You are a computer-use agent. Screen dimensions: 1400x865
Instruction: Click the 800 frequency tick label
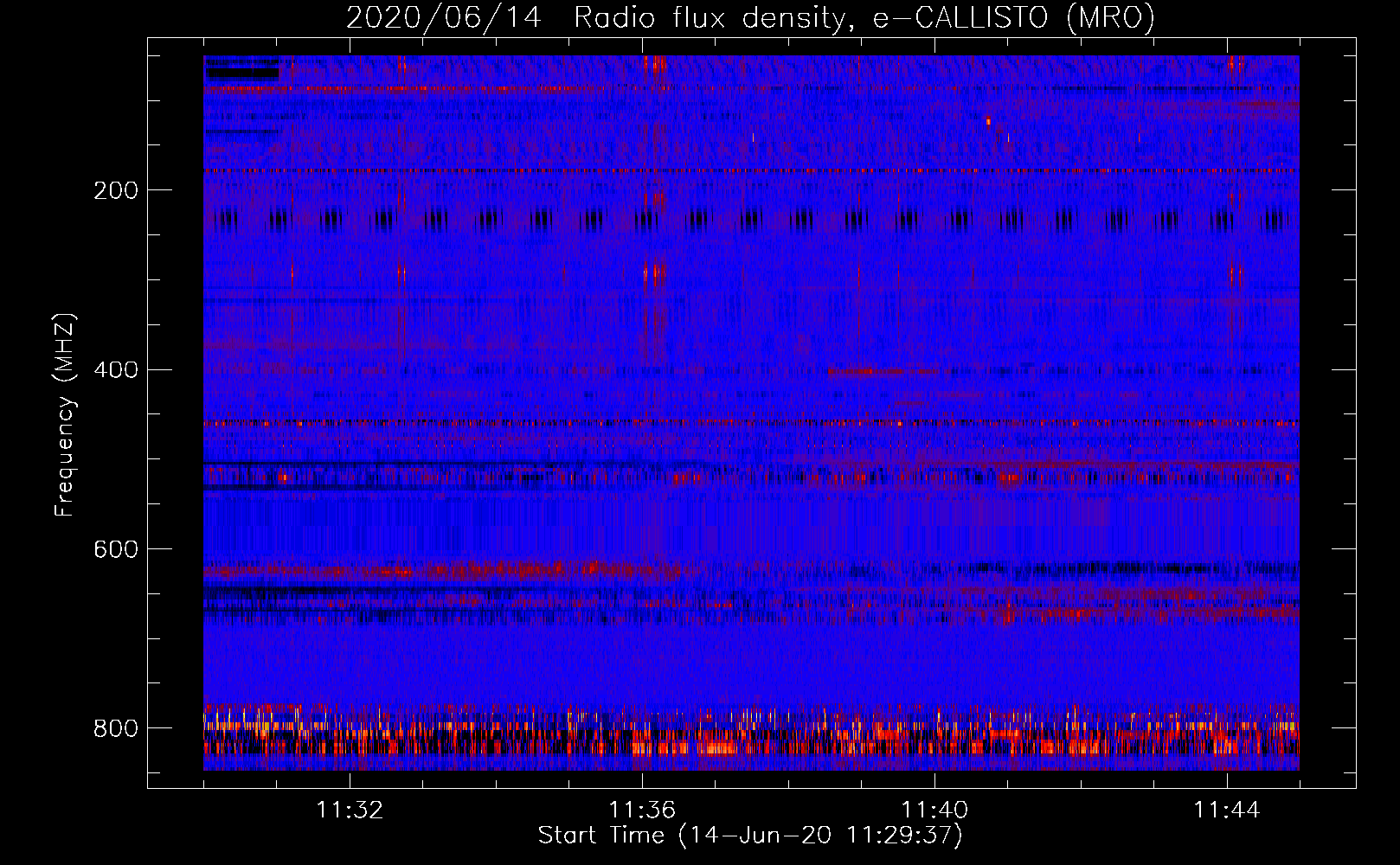coord(116,728)
